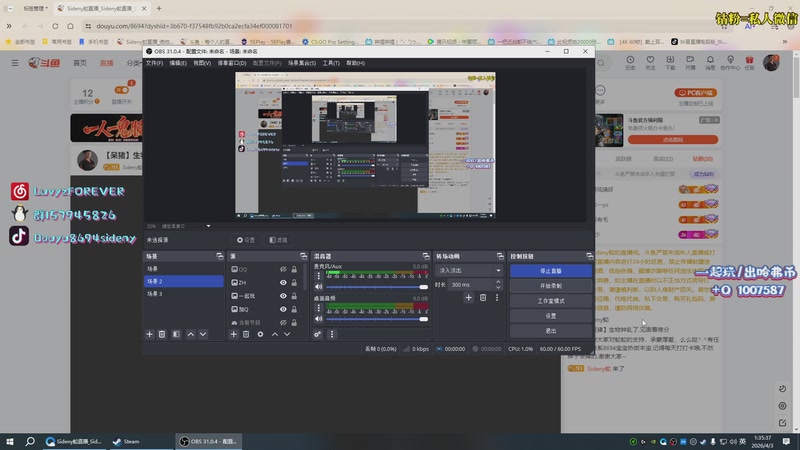Delete the selected scene using the trash icon
Image resolution: width=800 pixels, height=450 pixels.
(163, 334)
